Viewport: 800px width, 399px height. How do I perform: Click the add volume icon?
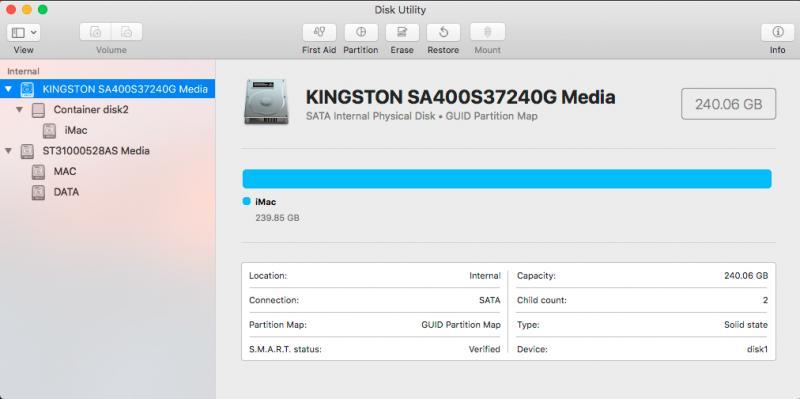coord(95,32)
